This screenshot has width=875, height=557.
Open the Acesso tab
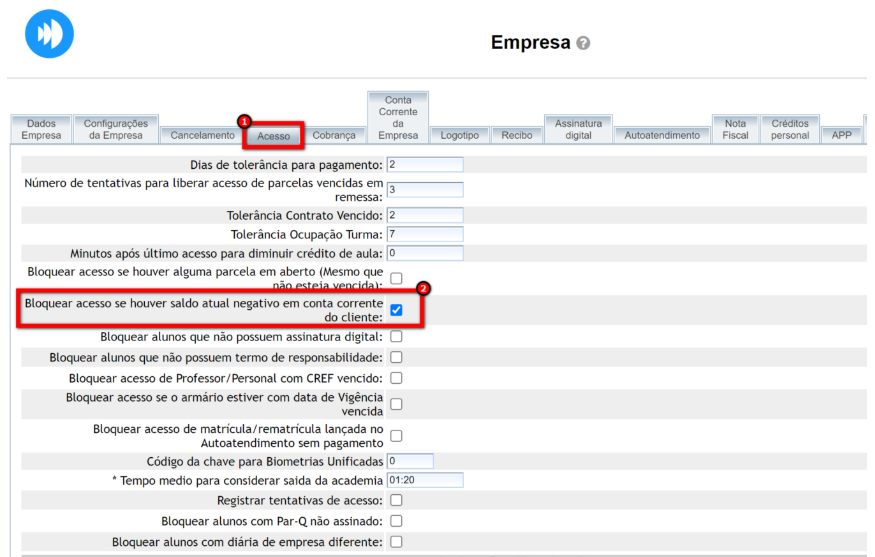pyautogui.click(x=273, y=135)
